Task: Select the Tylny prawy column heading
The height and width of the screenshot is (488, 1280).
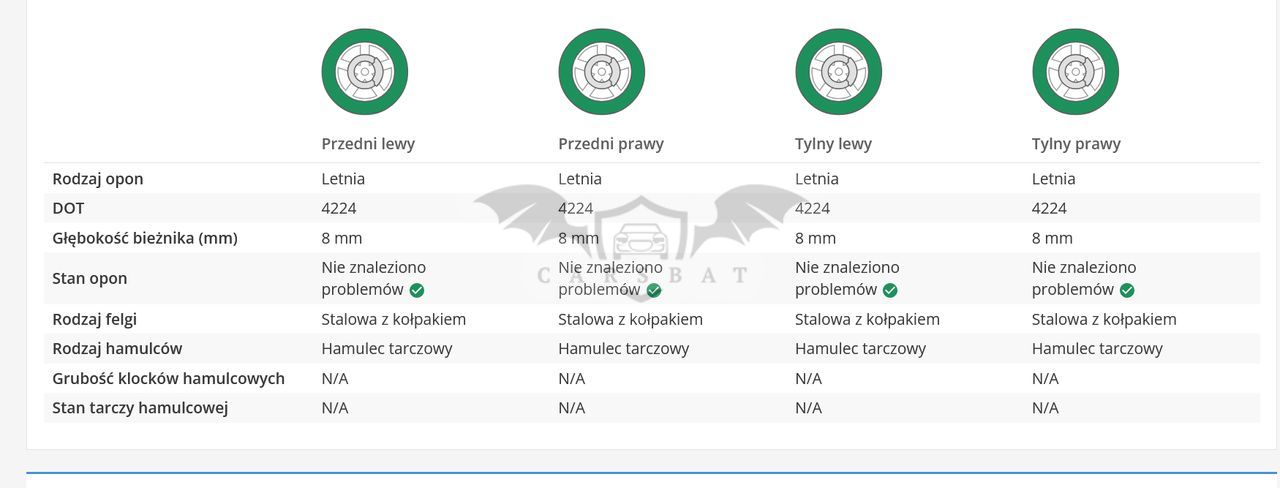Action: (x=1076, y=144)
